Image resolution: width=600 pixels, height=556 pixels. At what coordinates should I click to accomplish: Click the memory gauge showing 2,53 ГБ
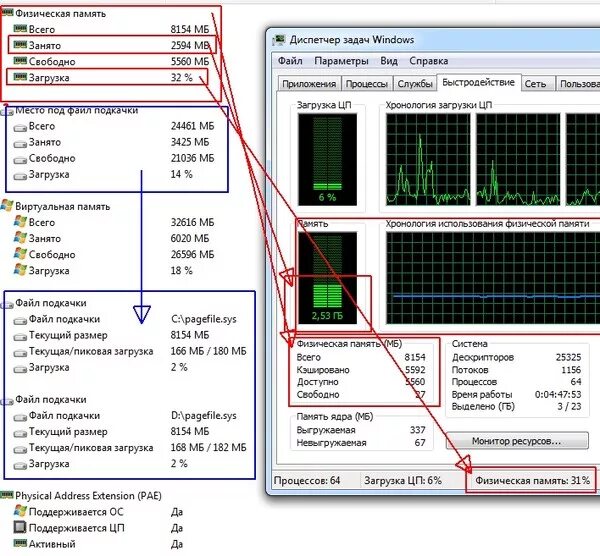[x=328, y=278]
